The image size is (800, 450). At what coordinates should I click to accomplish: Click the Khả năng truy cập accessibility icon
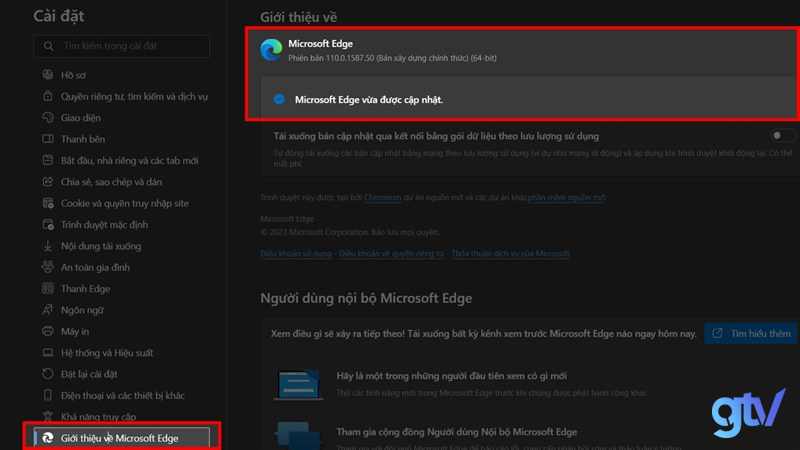tap(47, 416)
